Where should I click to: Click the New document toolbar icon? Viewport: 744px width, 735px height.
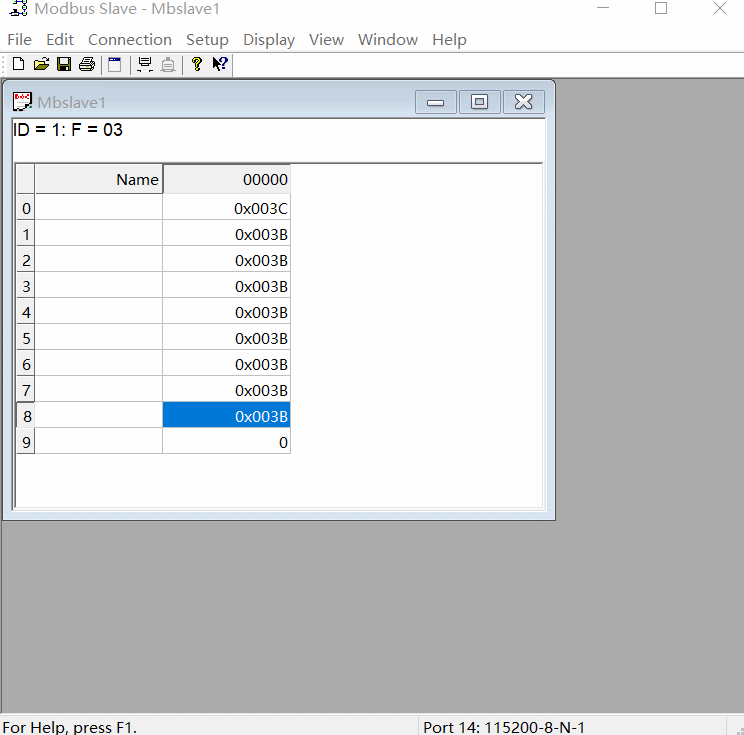pyautogui.click(x=18, y=65)
